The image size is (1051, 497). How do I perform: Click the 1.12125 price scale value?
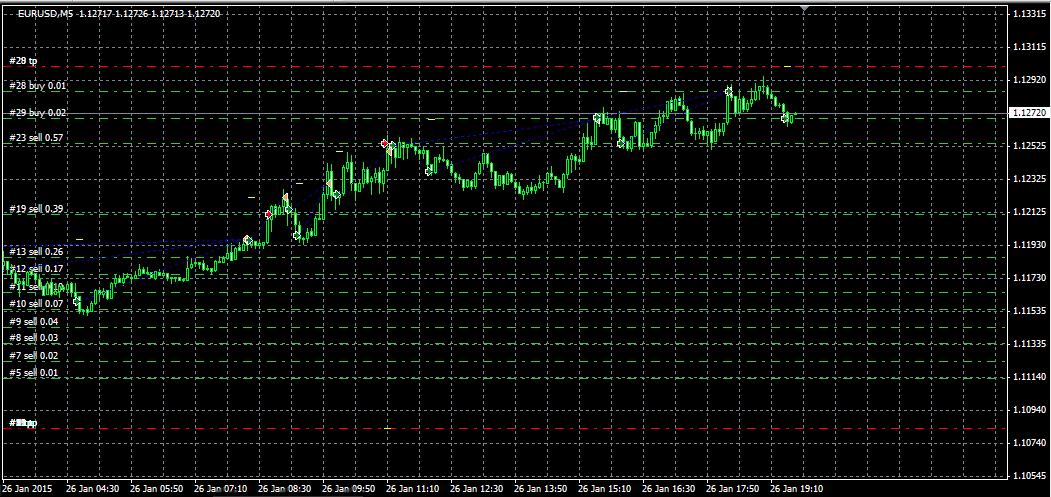[x=1028, y=212]
